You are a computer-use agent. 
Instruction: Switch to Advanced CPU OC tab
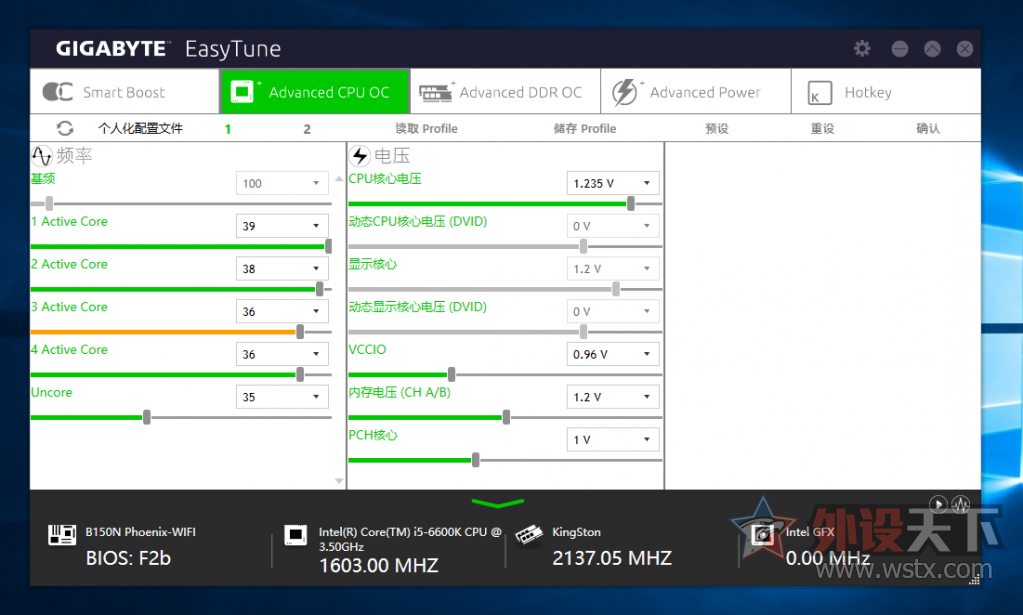[x=315, y=92]
